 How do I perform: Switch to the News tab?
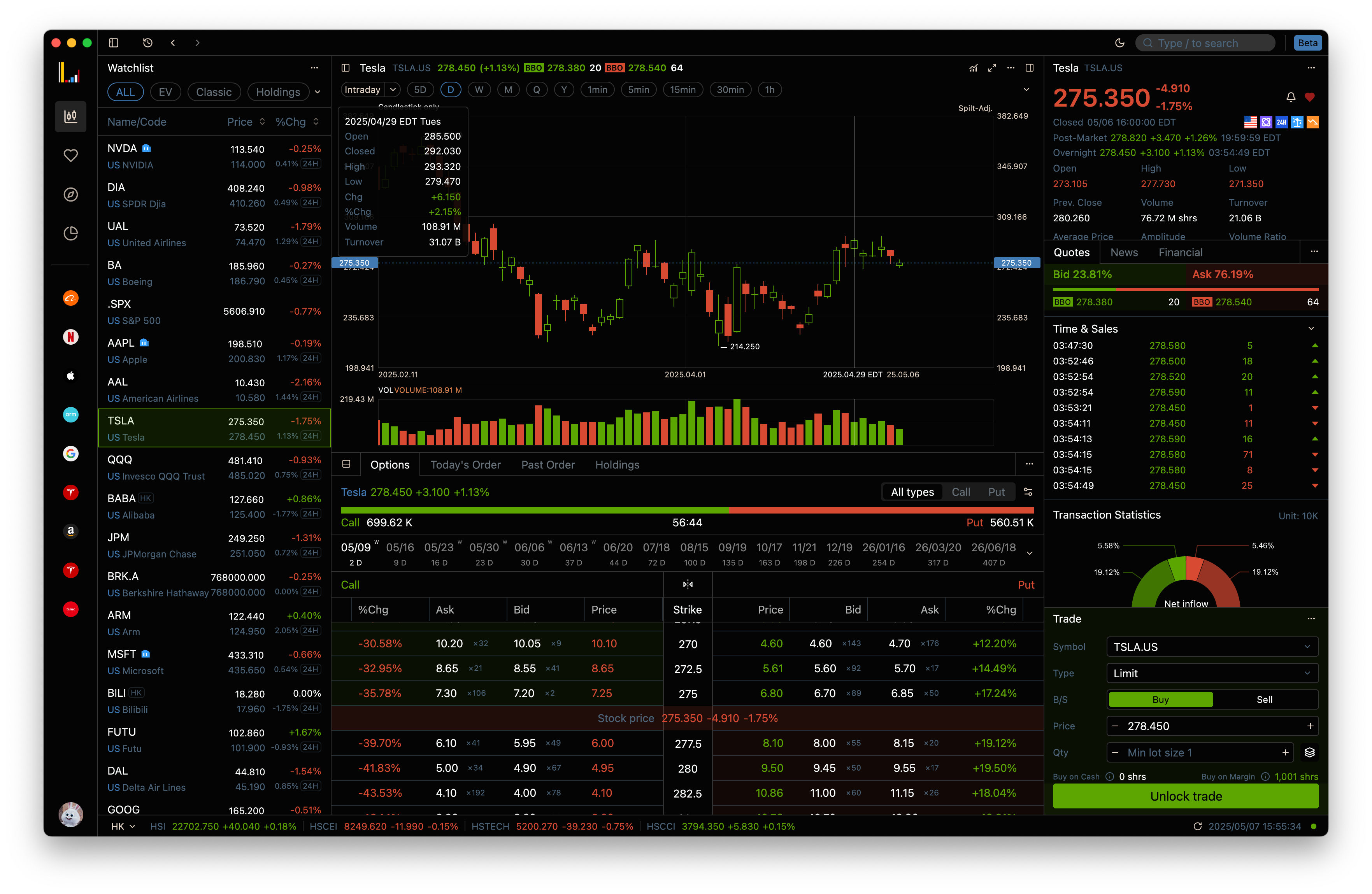(1123, 252)
